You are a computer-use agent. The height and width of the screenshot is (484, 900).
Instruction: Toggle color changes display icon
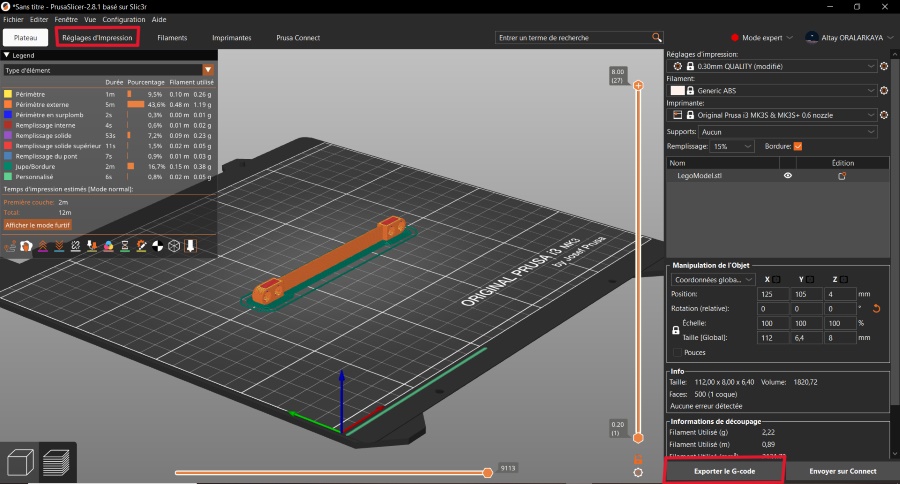pyautogui.click(x=108, y=246)
